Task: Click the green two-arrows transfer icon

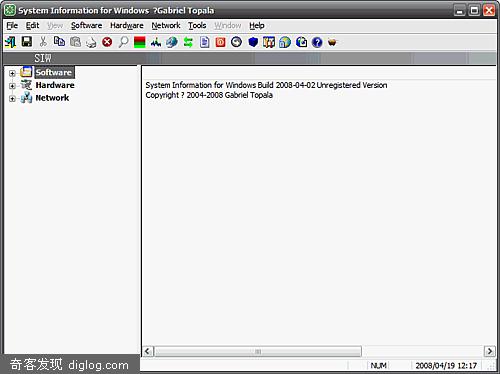Action: [188, 42]
